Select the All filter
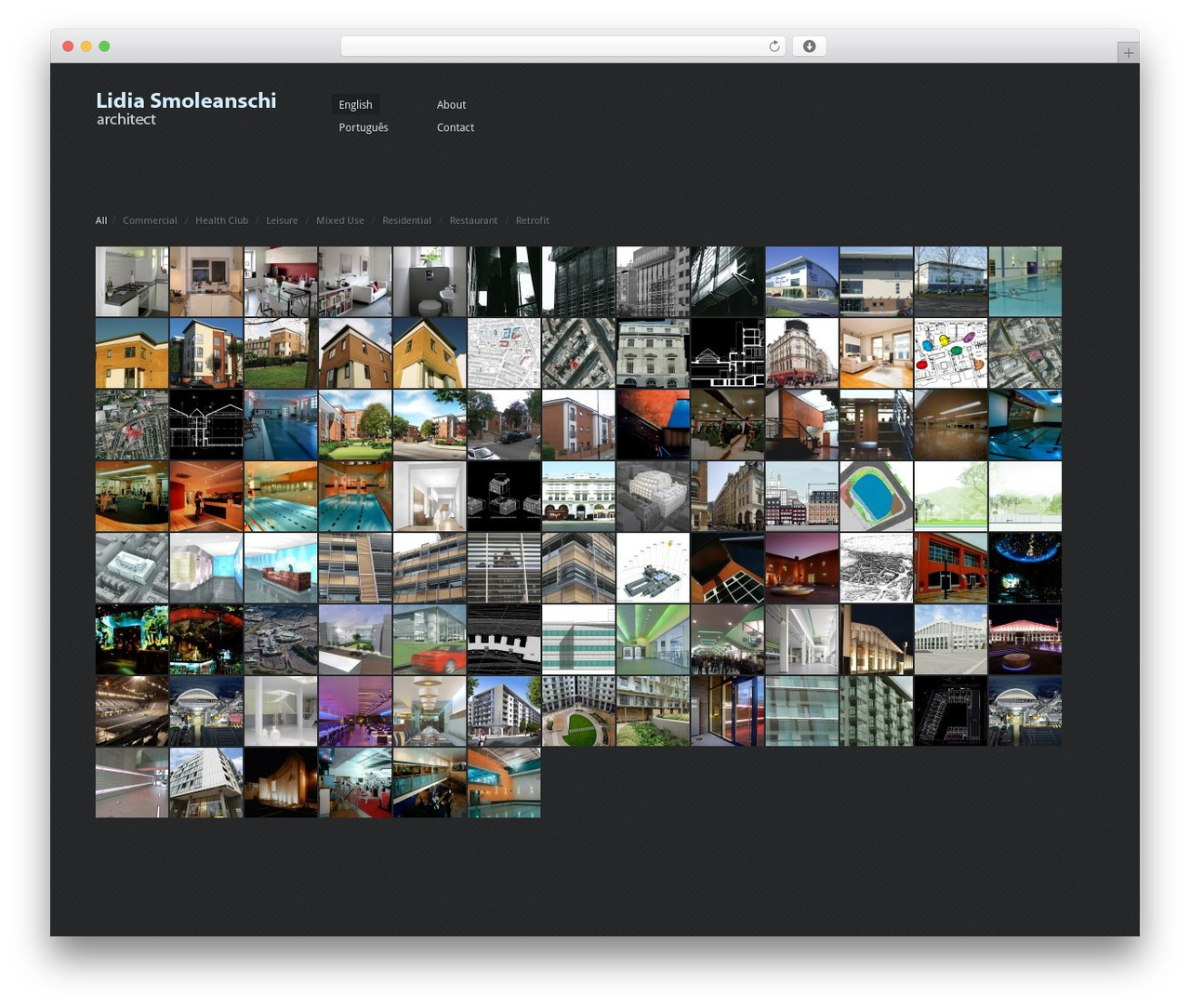 tap(101, 220)
